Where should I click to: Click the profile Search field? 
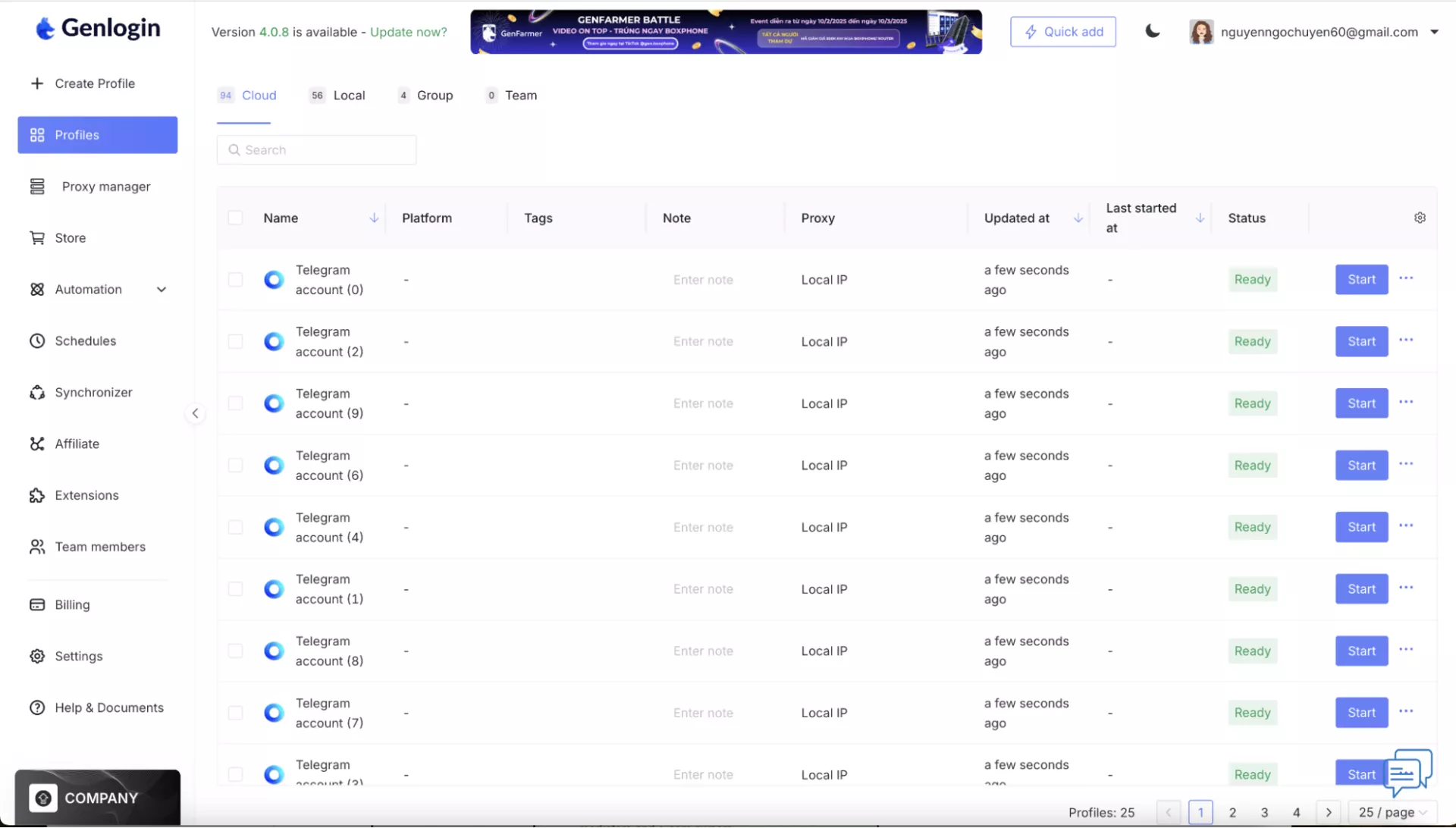click(x=317, y=150)
